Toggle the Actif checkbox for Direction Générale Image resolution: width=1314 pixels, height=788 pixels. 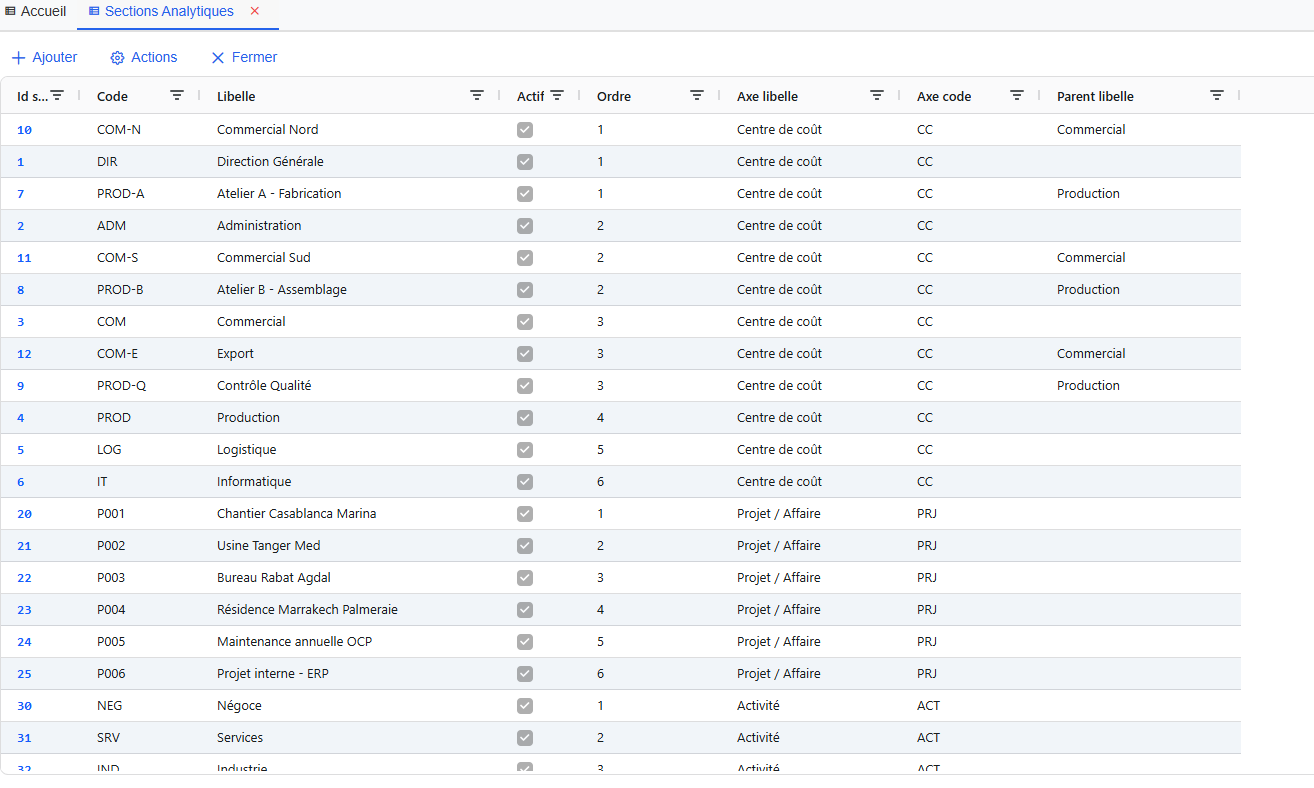[524, 161]
